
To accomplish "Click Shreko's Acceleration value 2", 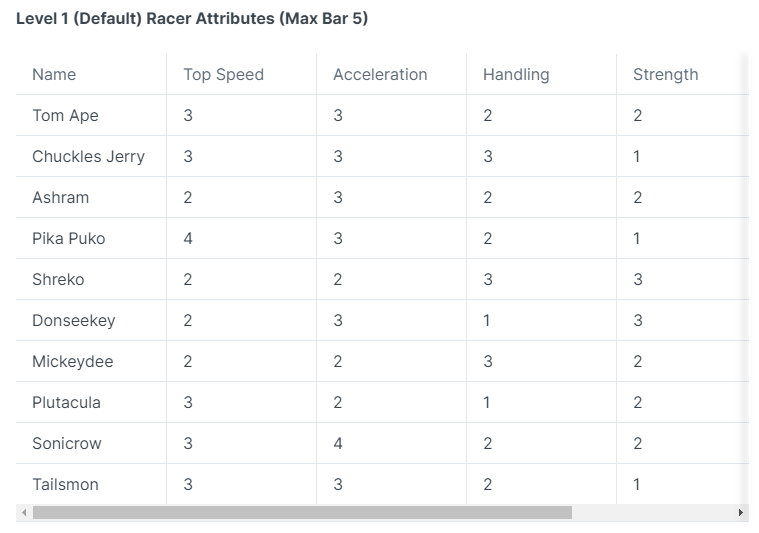I will 338,279.
